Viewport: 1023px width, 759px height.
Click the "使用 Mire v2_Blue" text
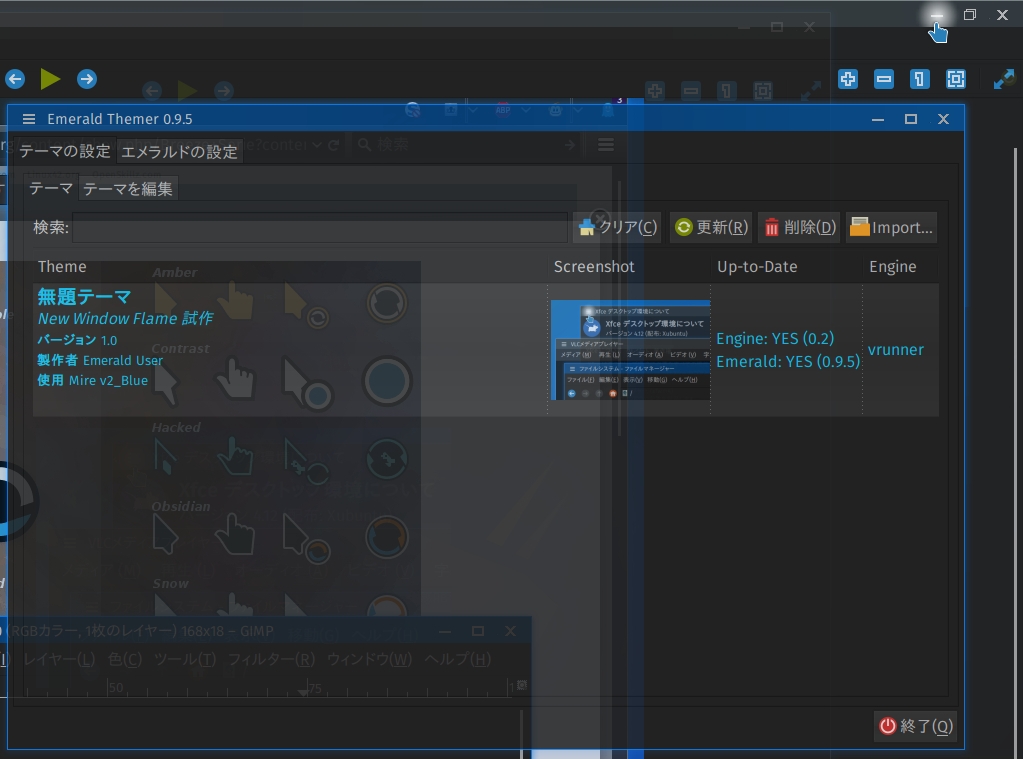[x=92, y=380]
